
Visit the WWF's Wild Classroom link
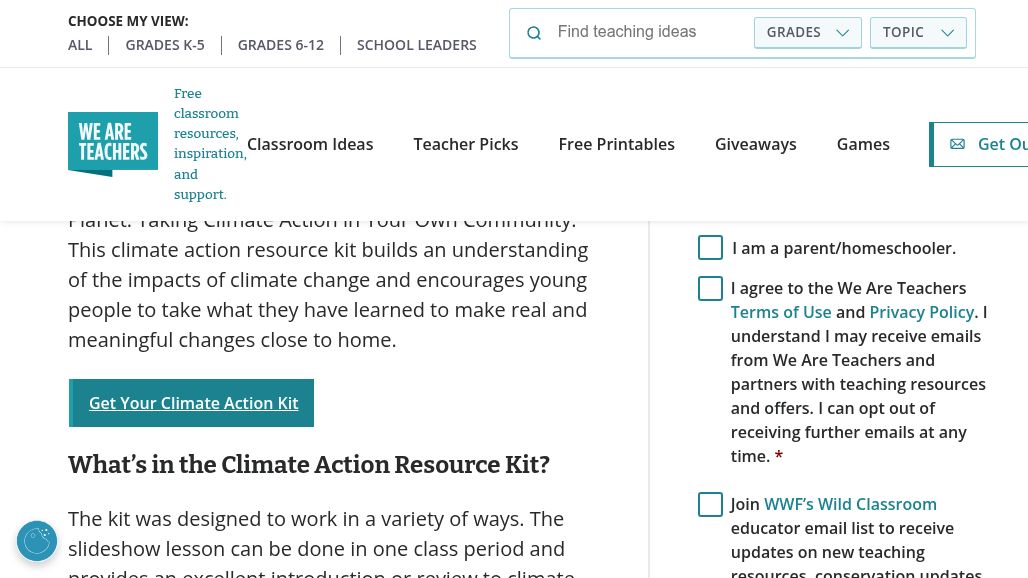[850, 504]
